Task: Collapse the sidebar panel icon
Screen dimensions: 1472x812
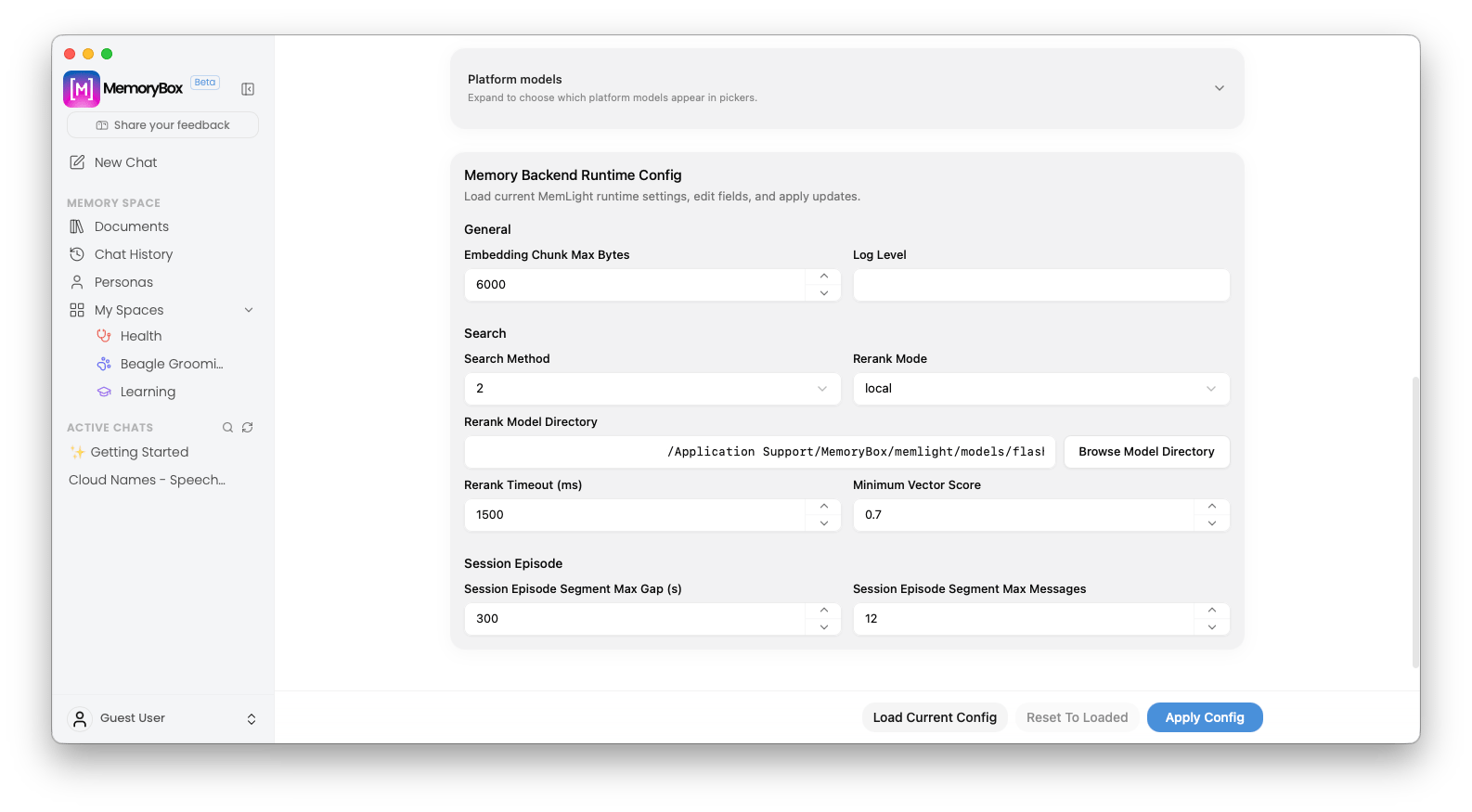Action: pyautogui.click(x=248, y=89)
